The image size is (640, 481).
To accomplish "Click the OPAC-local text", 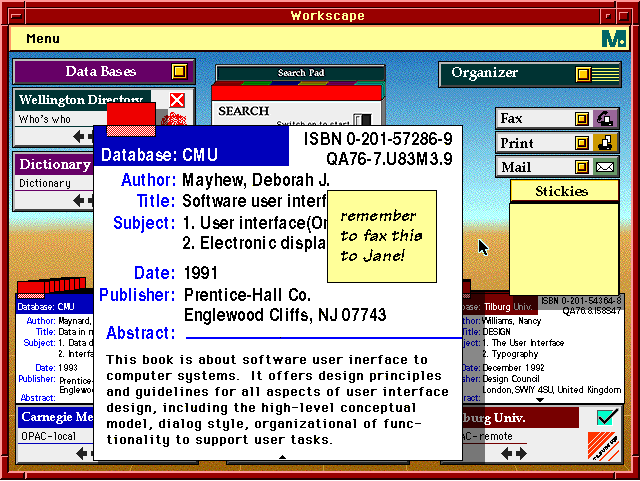I will coord(48,436).
